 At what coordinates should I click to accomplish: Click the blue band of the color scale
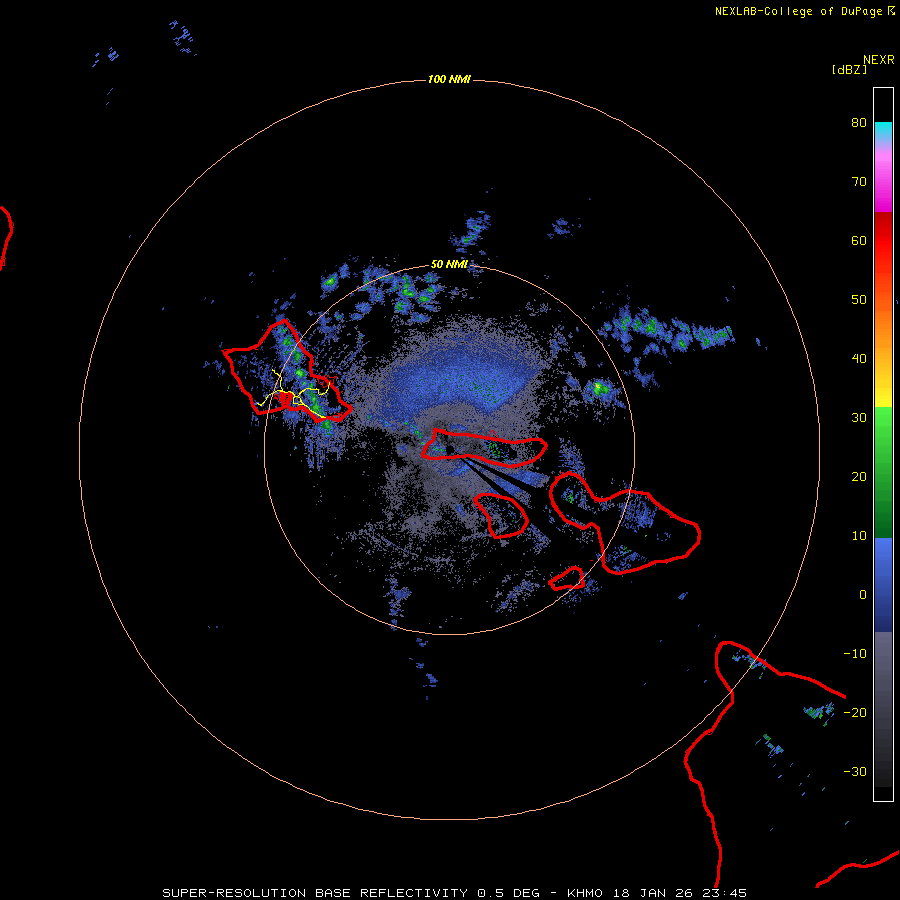click(883, 584)
